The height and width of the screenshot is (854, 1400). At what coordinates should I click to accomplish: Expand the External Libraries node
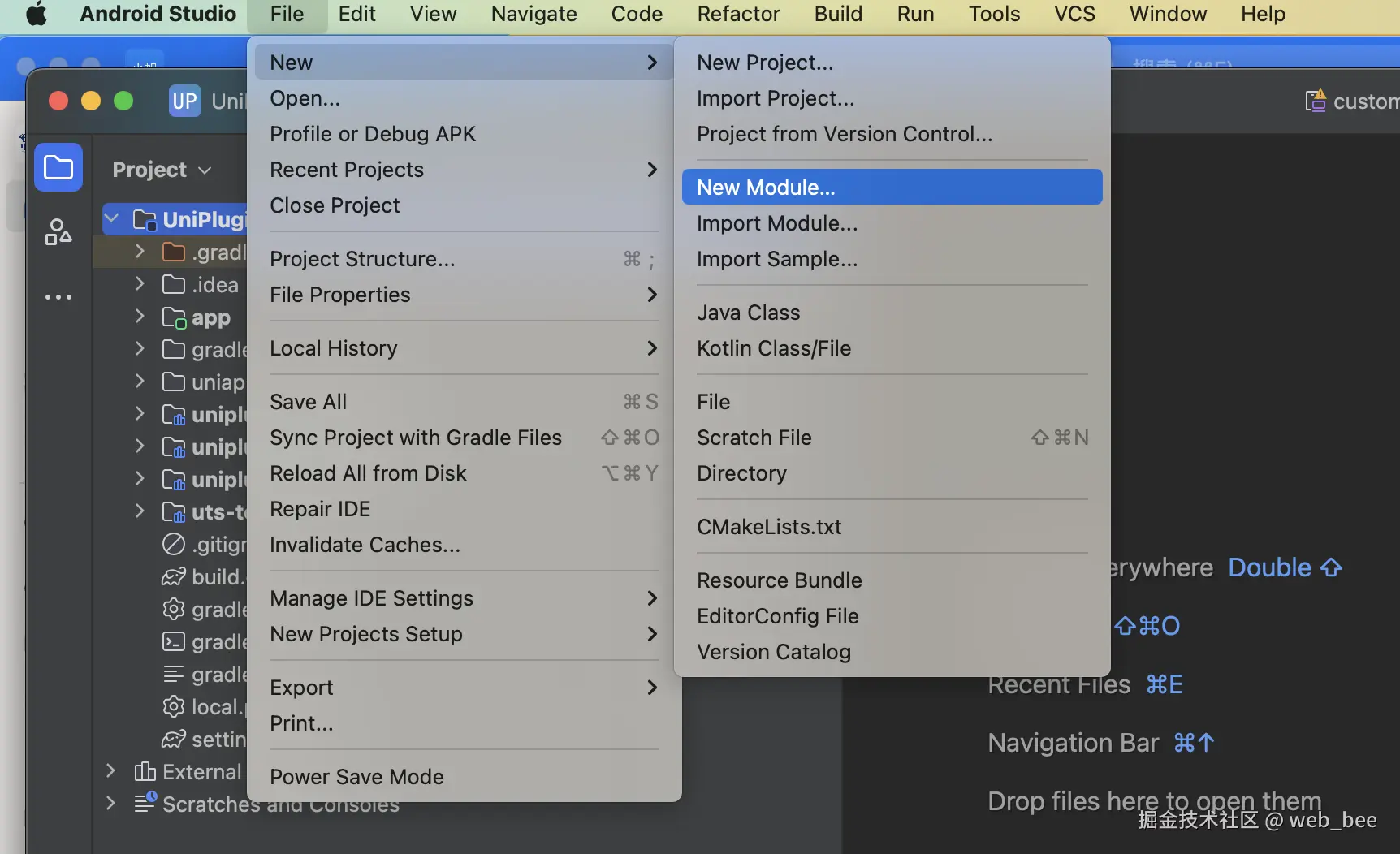pyautogui.click(x=111, y=771)
